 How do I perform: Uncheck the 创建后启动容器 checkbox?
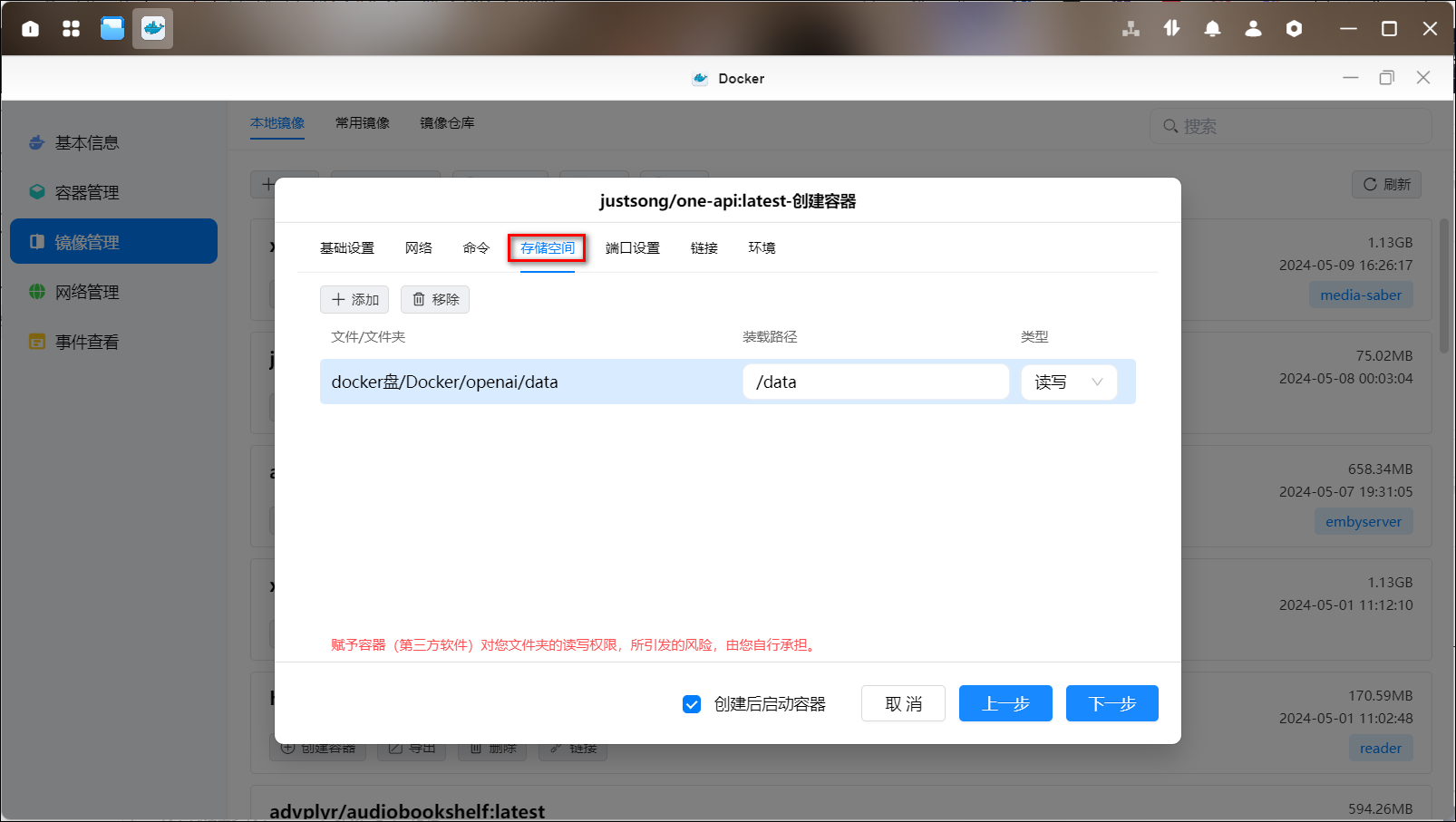click(x=692, y=704)
